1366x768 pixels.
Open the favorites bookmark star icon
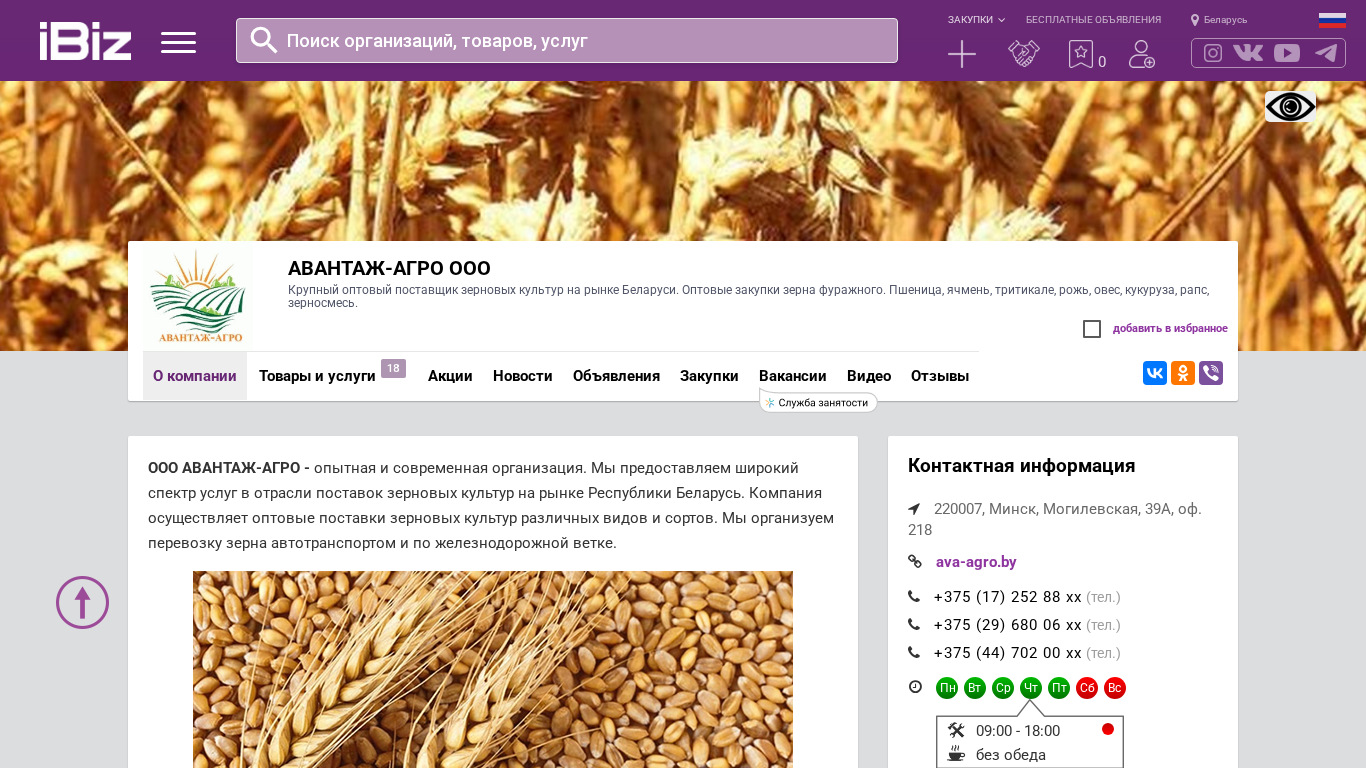pyautogui.click(x=1081, y=54)
